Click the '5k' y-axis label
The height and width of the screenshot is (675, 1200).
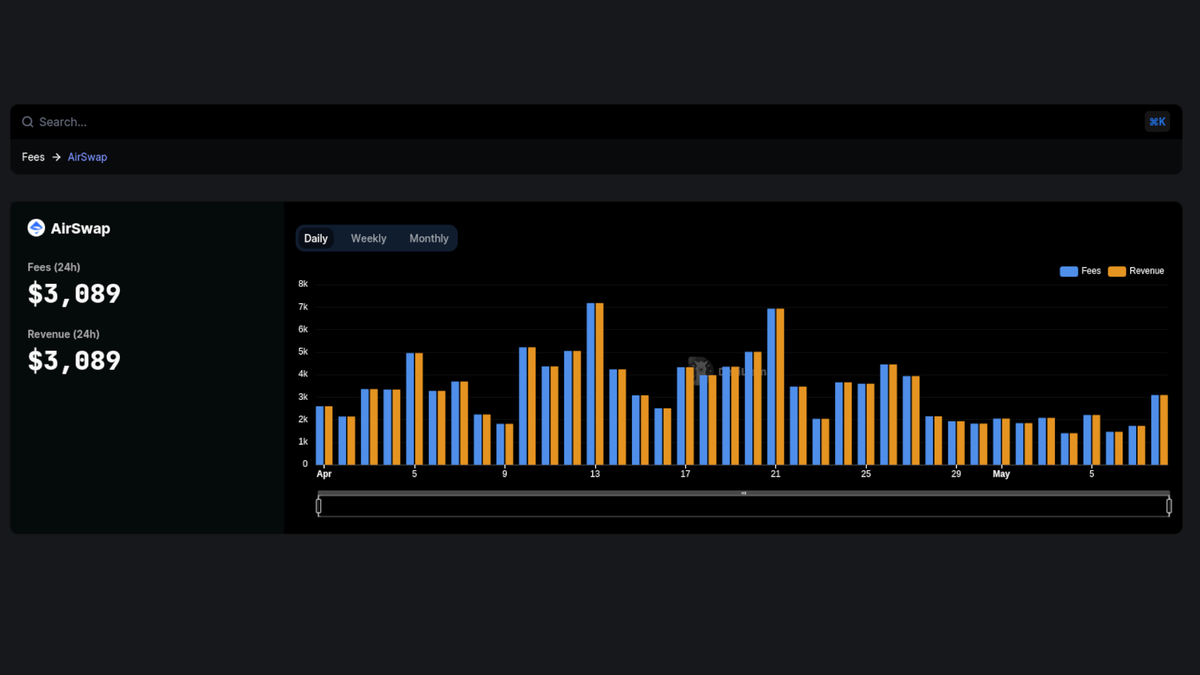(x=303, y=352)
